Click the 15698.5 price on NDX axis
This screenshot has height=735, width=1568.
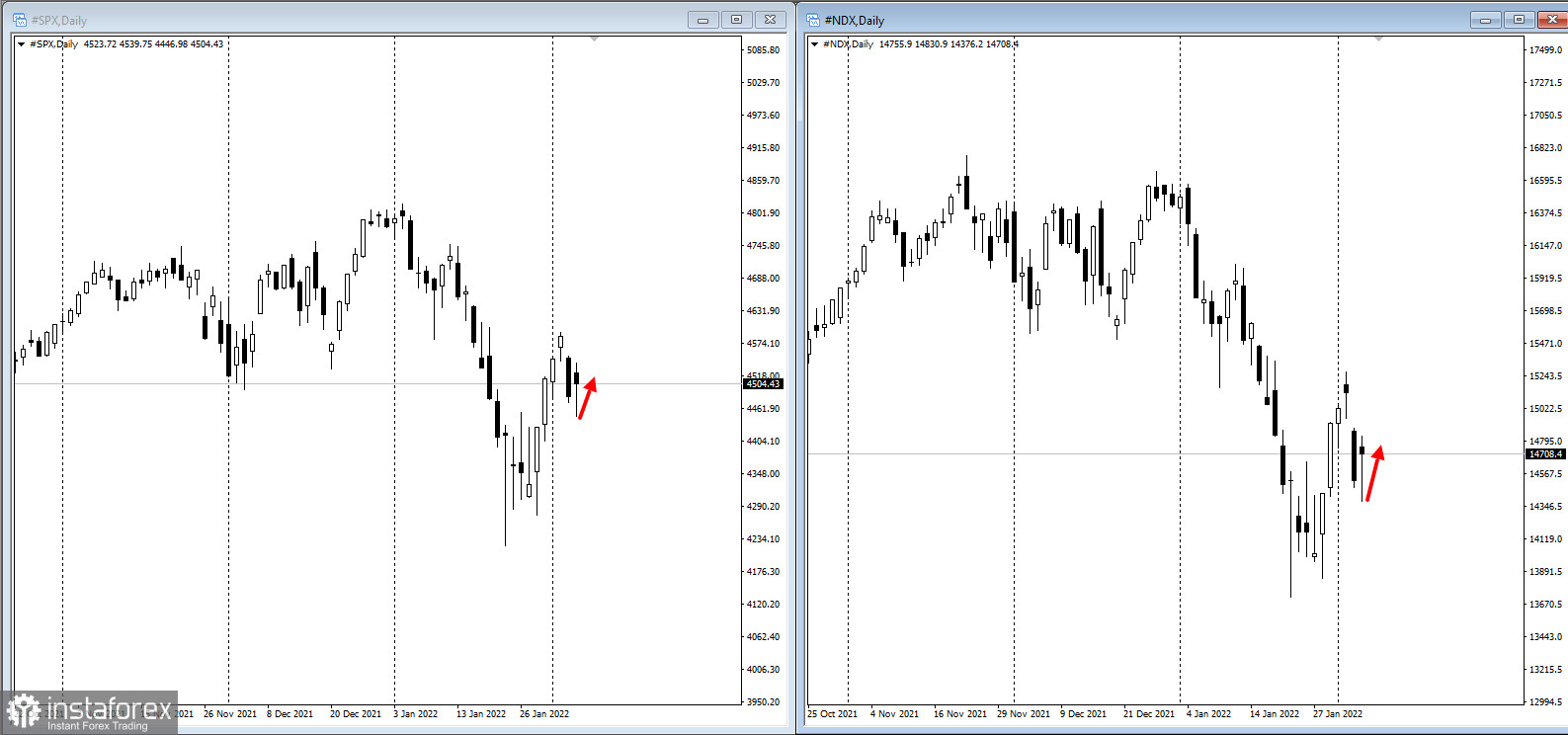coord(1545,311)
